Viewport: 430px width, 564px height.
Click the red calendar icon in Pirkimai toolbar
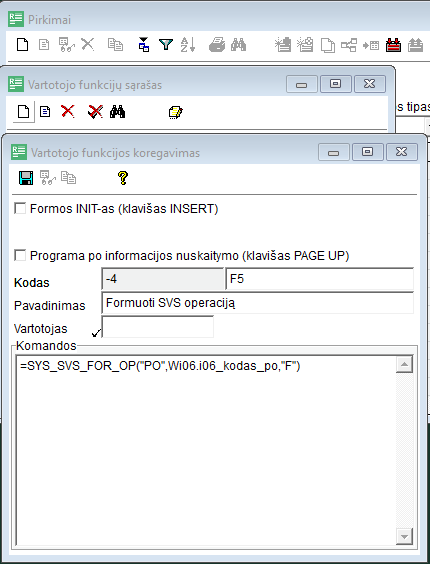(393, 45)
